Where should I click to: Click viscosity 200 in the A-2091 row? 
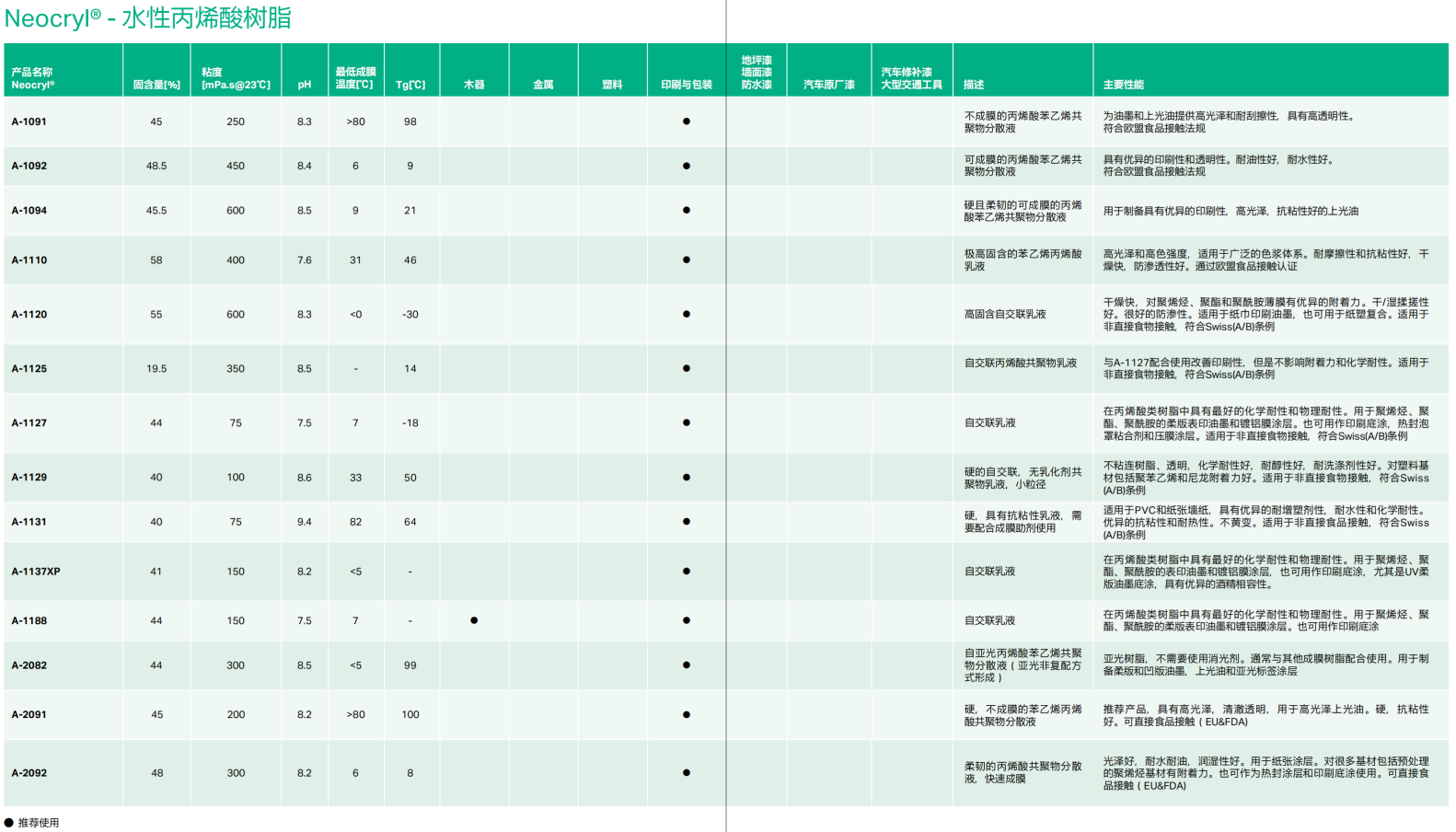pyautogui.click(x=236, y=715)
